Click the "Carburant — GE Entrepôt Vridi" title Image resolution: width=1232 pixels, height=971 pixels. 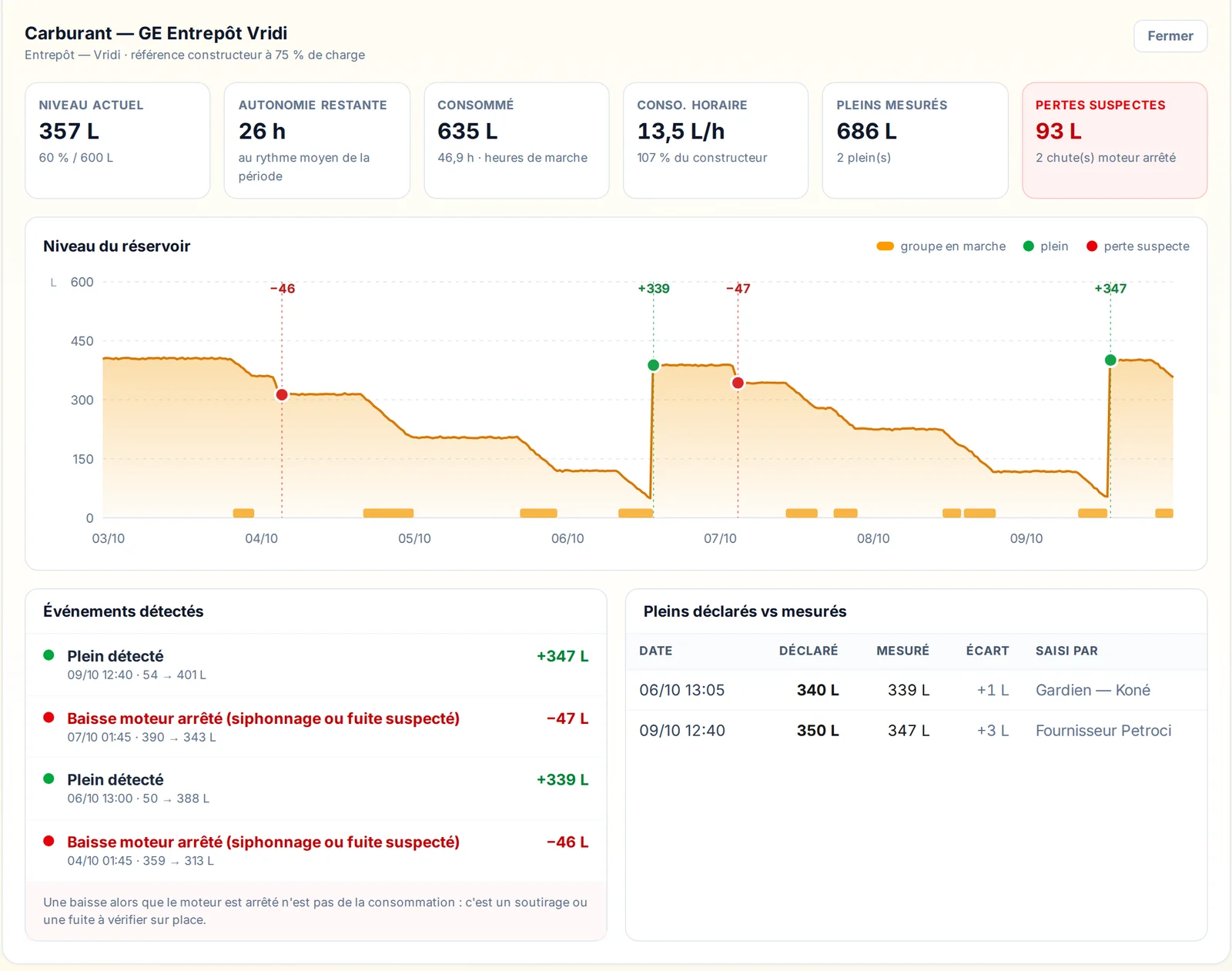click(156, 33)
